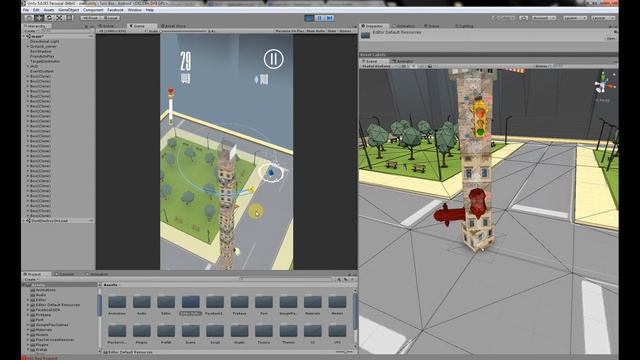Click the favorites star icon in Project
The height and width of the screenshot is (360, 640).
352,280
